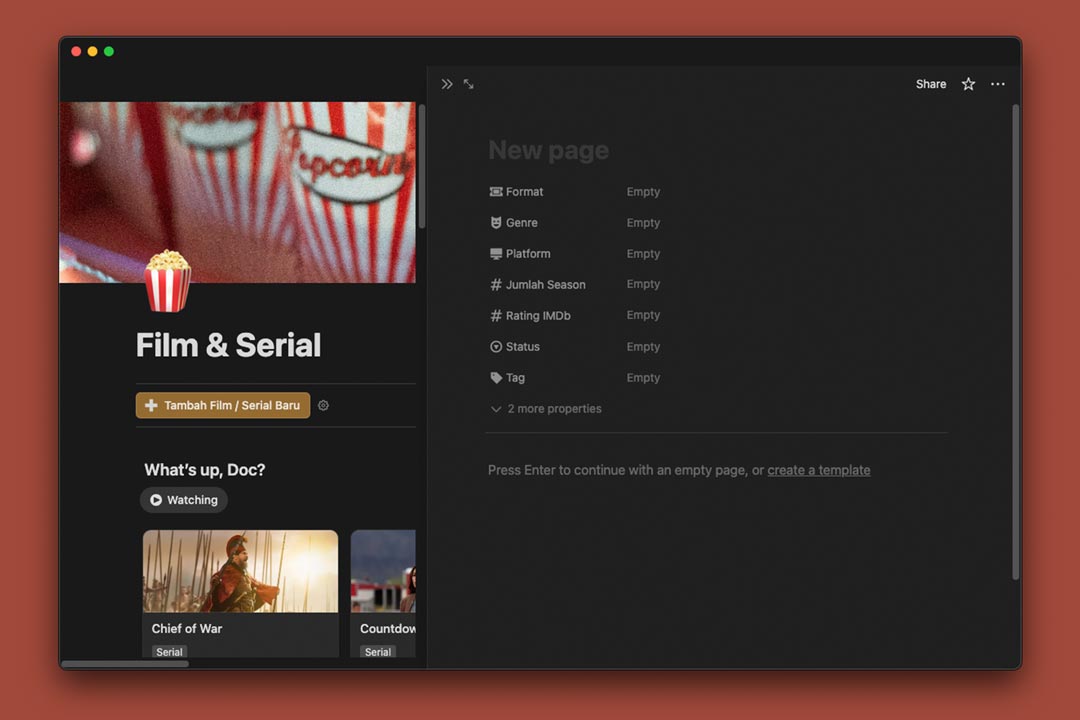Set the Platform property Empty value
This screenshot has width=1080, height=720.
pos(643,254)
